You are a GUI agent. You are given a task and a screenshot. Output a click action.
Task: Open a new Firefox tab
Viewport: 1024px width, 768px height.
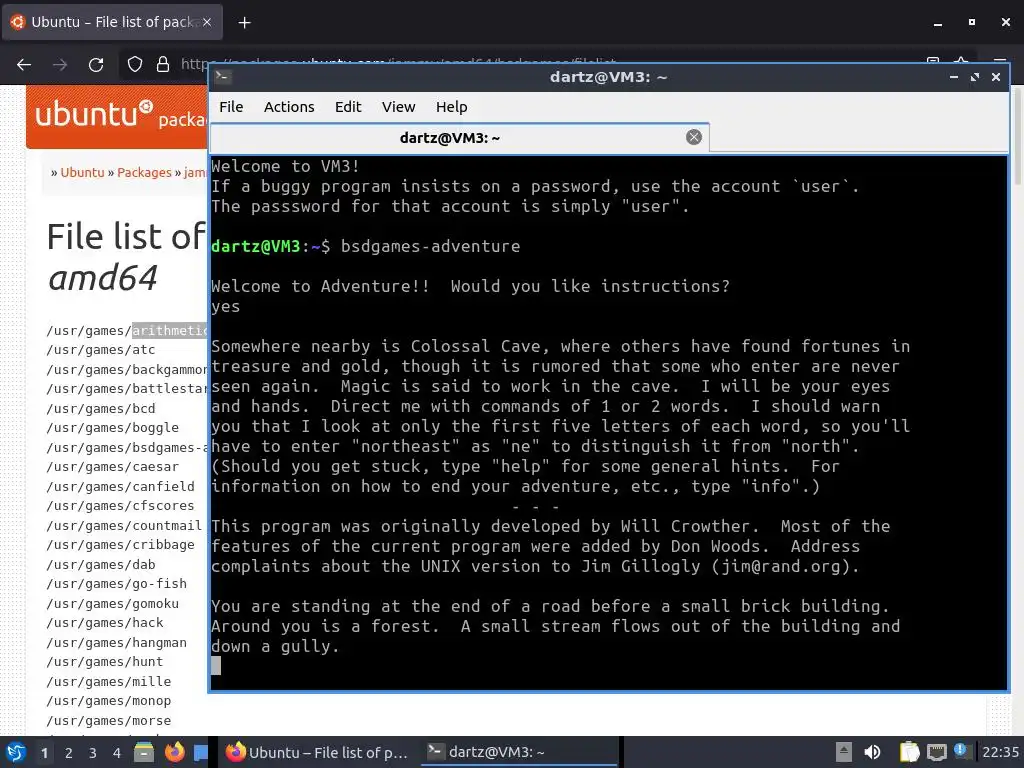(x=244, y=23)
